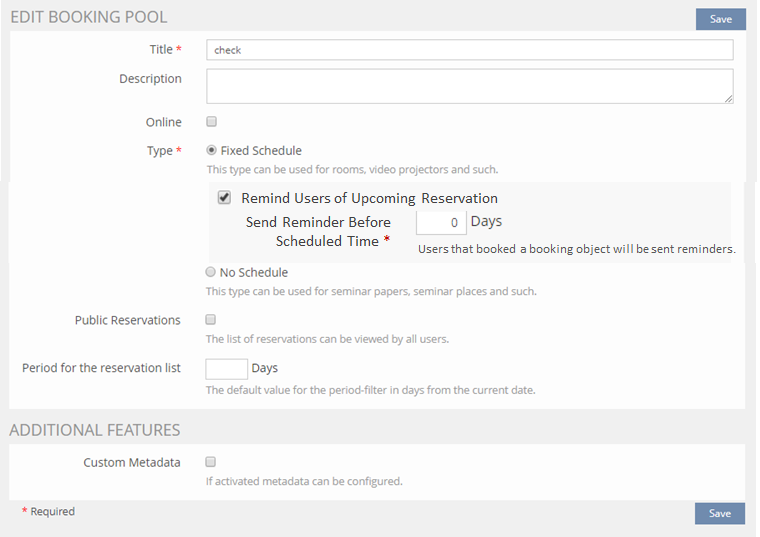Click the 'Period for the reservation list' label
The image size is (760, 537).
click(x=101, y=368)
